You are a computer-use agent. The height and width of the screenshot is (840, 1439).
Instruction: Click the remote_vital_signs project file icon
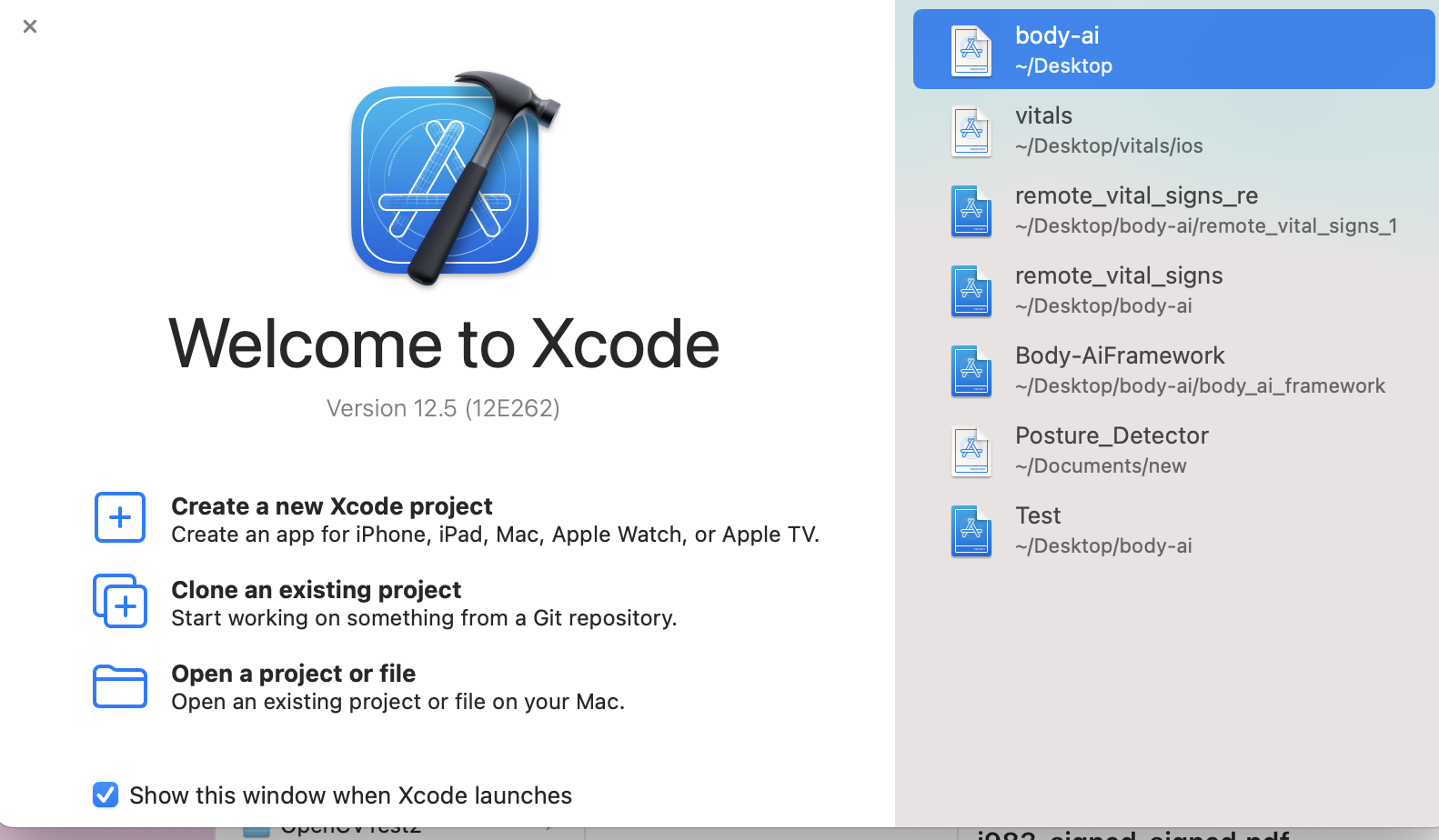971,290
